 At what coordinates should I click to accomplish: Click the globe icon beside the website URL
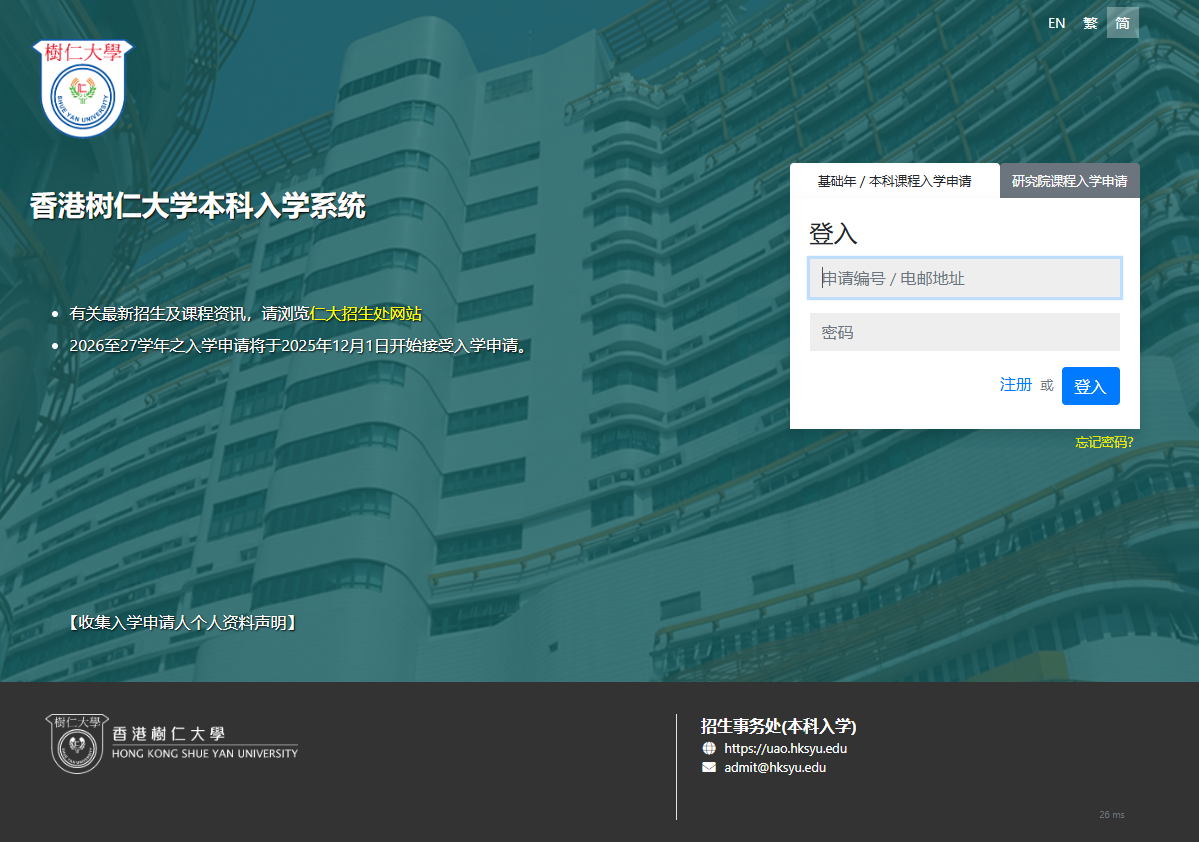709,748
